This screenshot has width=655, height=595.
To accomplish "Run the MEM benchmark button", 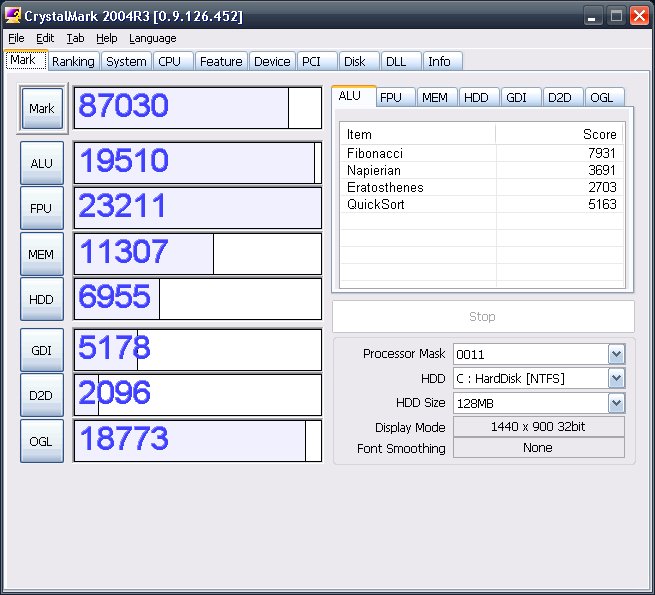I will click(x=42, y=254).
